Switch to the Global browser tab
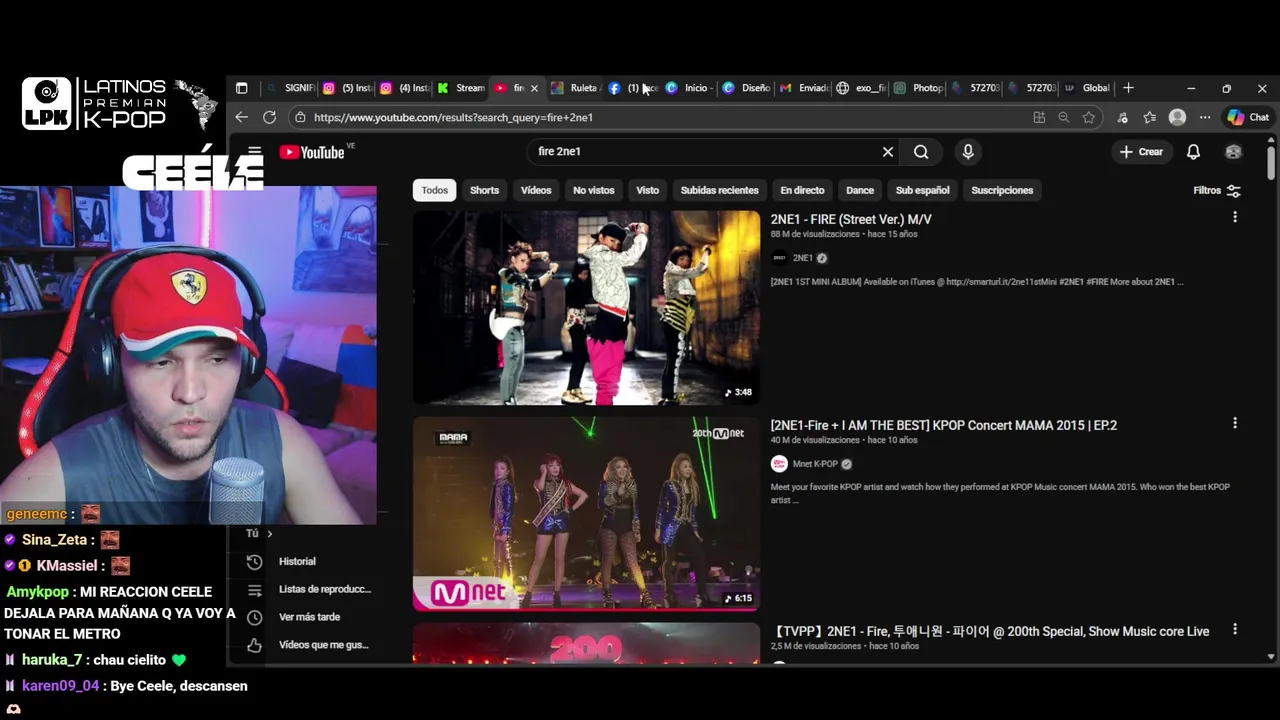 tap(1087, 88)
